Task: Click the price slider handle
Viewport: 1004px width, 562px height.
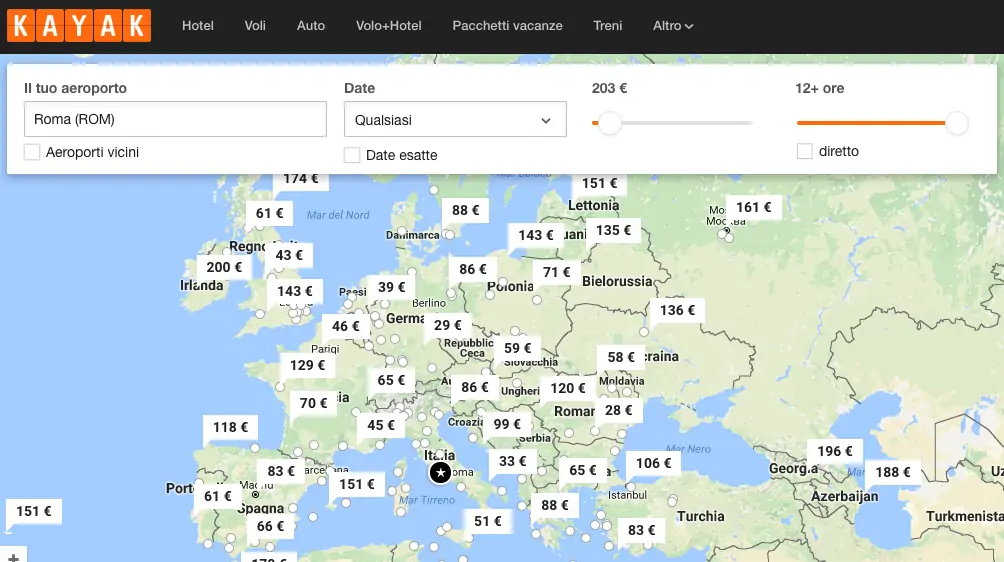Action: (x=610, y=123)
